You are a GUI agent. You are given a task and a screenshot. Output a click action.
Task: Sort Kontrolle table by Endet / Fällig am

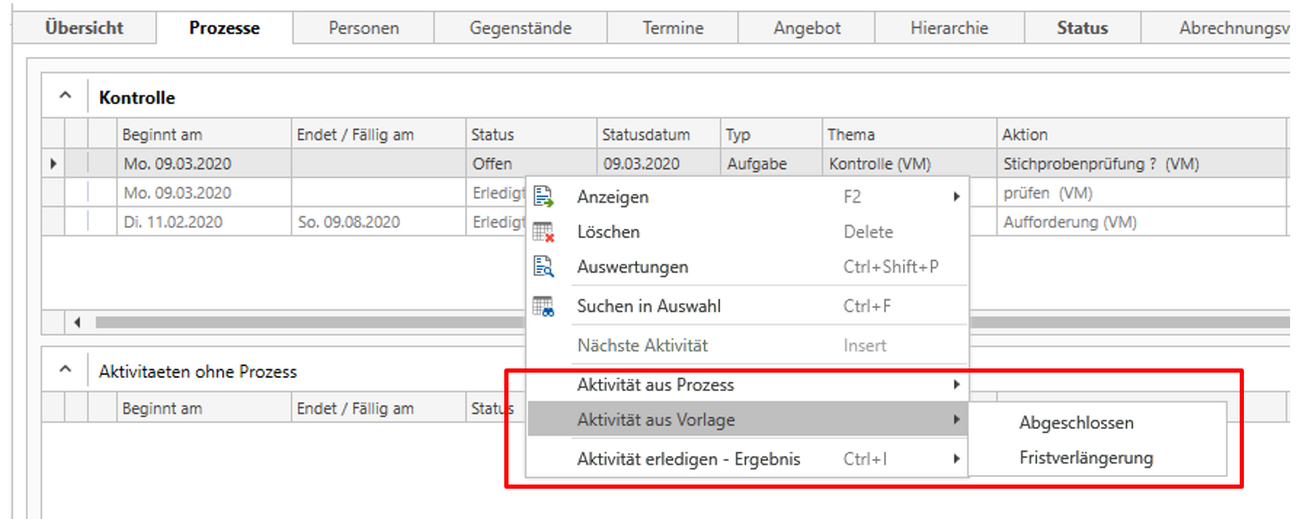379,135
